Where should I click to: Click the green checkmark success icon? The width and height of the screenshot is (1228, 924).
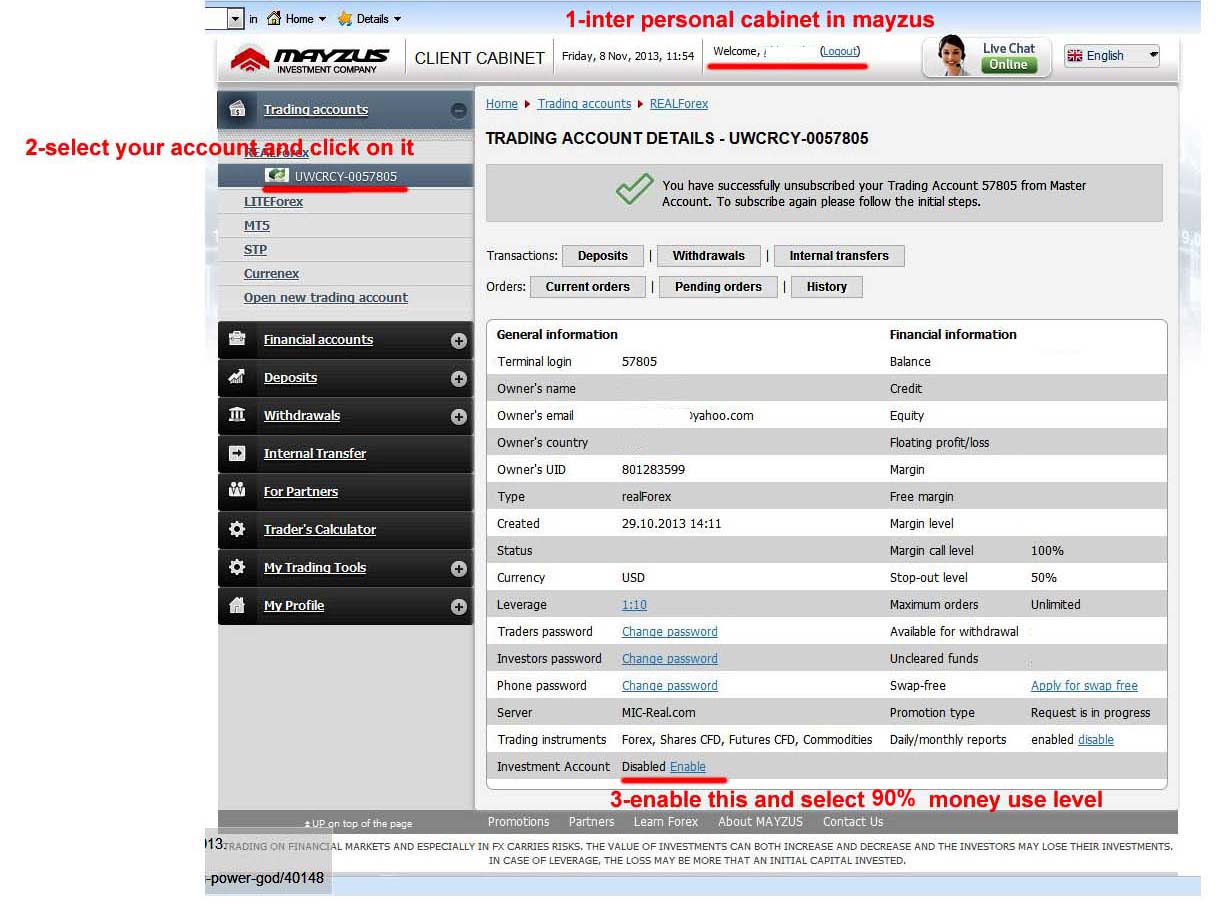(x=635, y=188)
